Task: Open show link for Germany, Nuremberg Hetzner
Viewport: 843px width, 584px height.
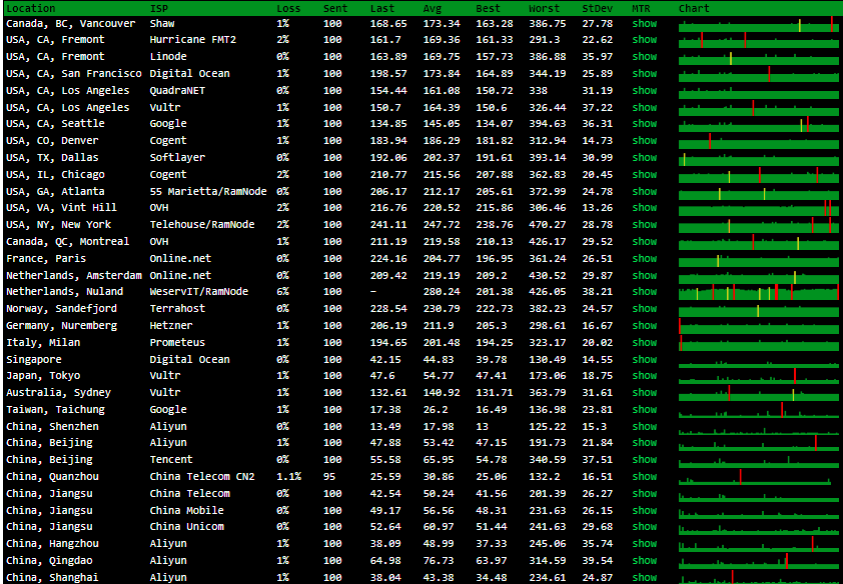Action: point(644,326)
